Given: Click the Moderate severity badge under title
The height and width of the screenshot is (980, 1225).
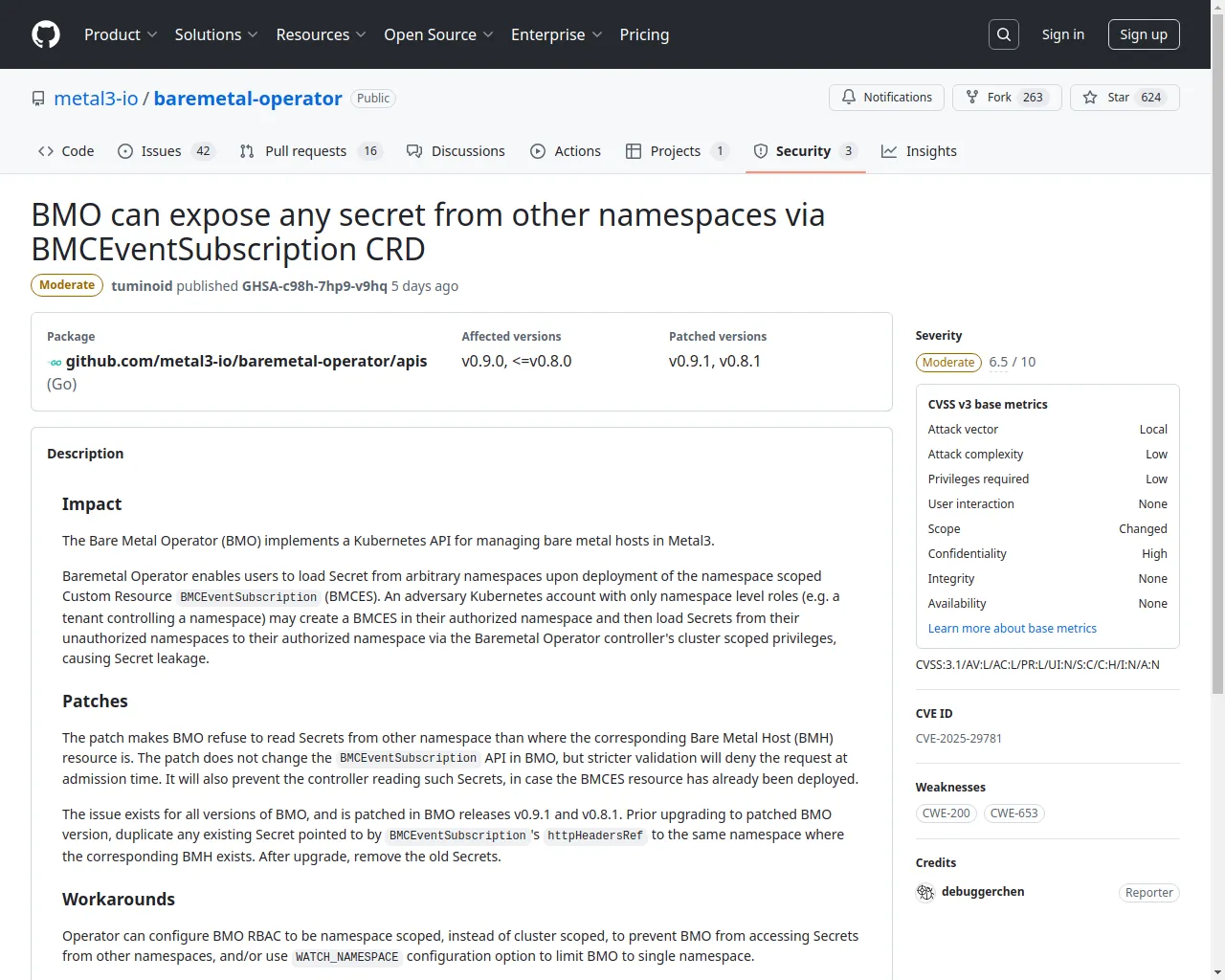Looking at the screenshot, I should [67, 285].
